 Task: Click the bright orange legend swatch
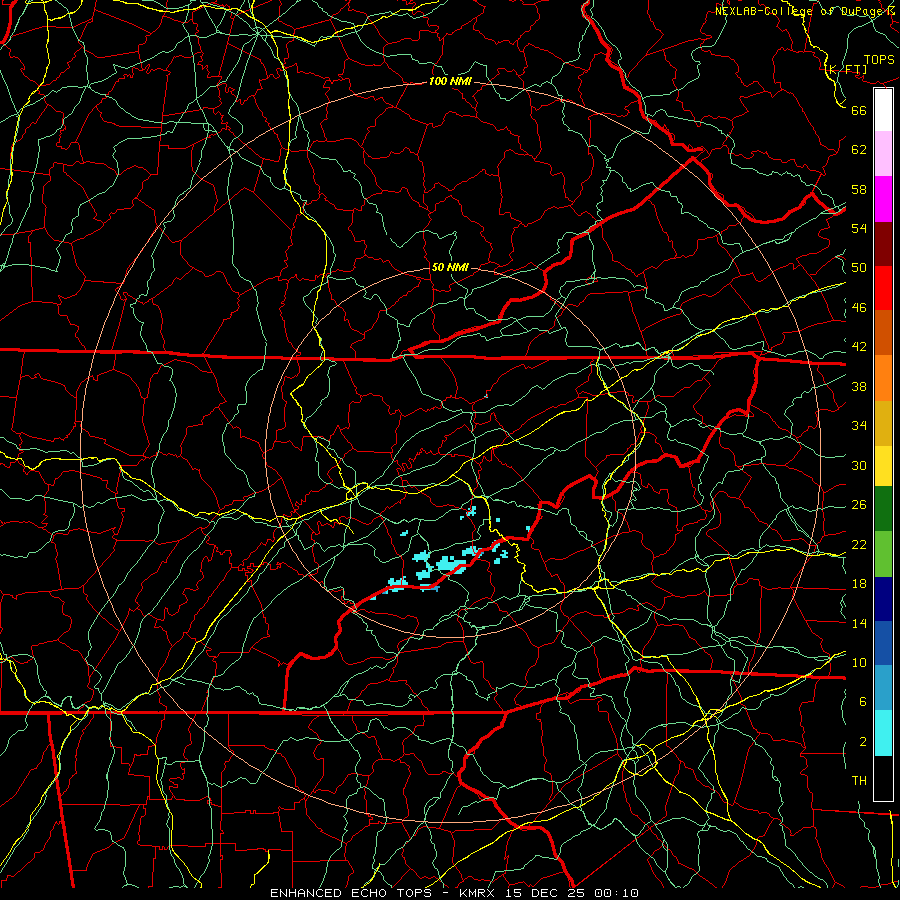[x=883, y=378]
